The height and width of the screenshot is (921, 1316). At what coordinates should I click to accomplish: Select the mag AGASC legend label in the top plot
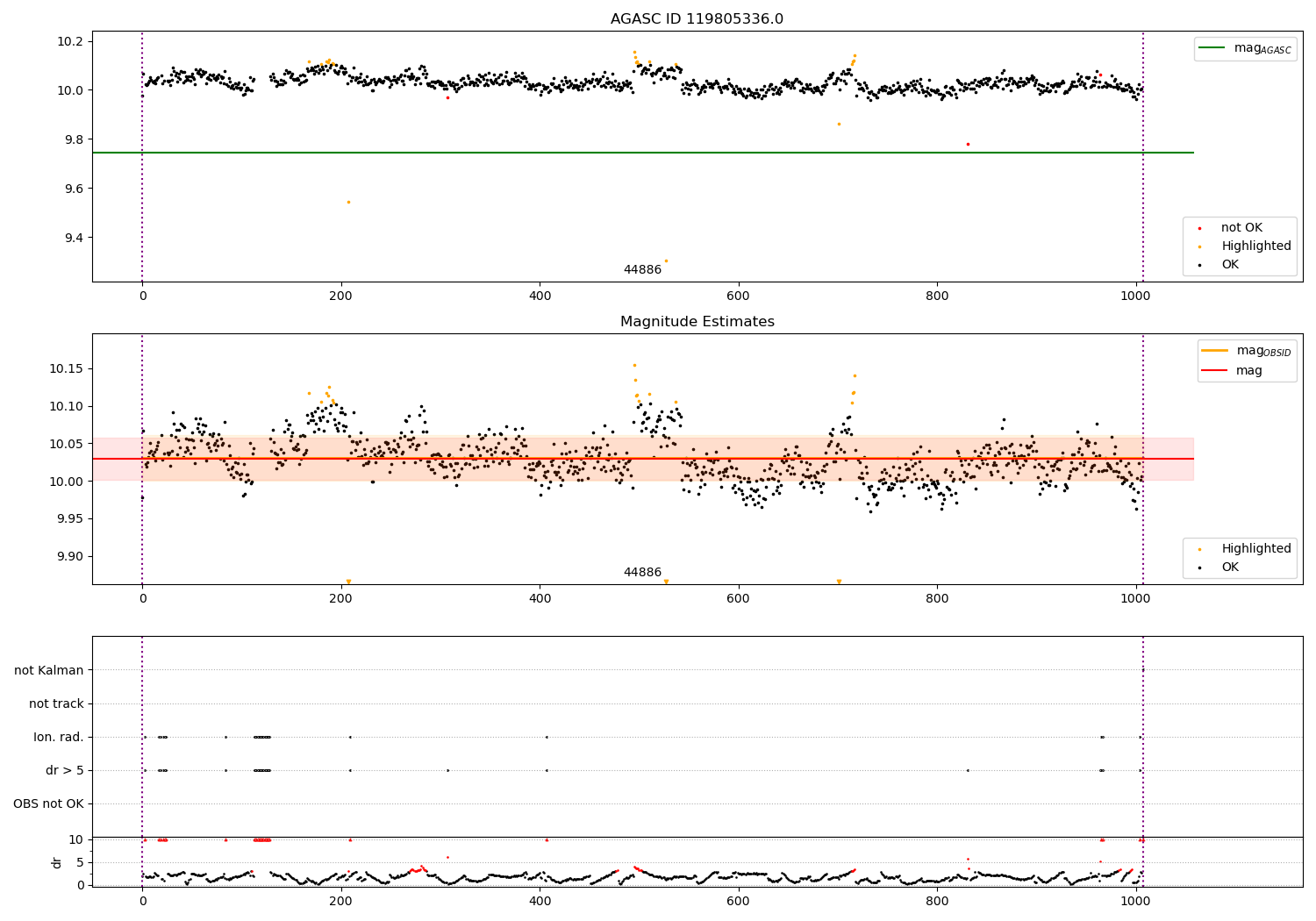pos(1262,48)
